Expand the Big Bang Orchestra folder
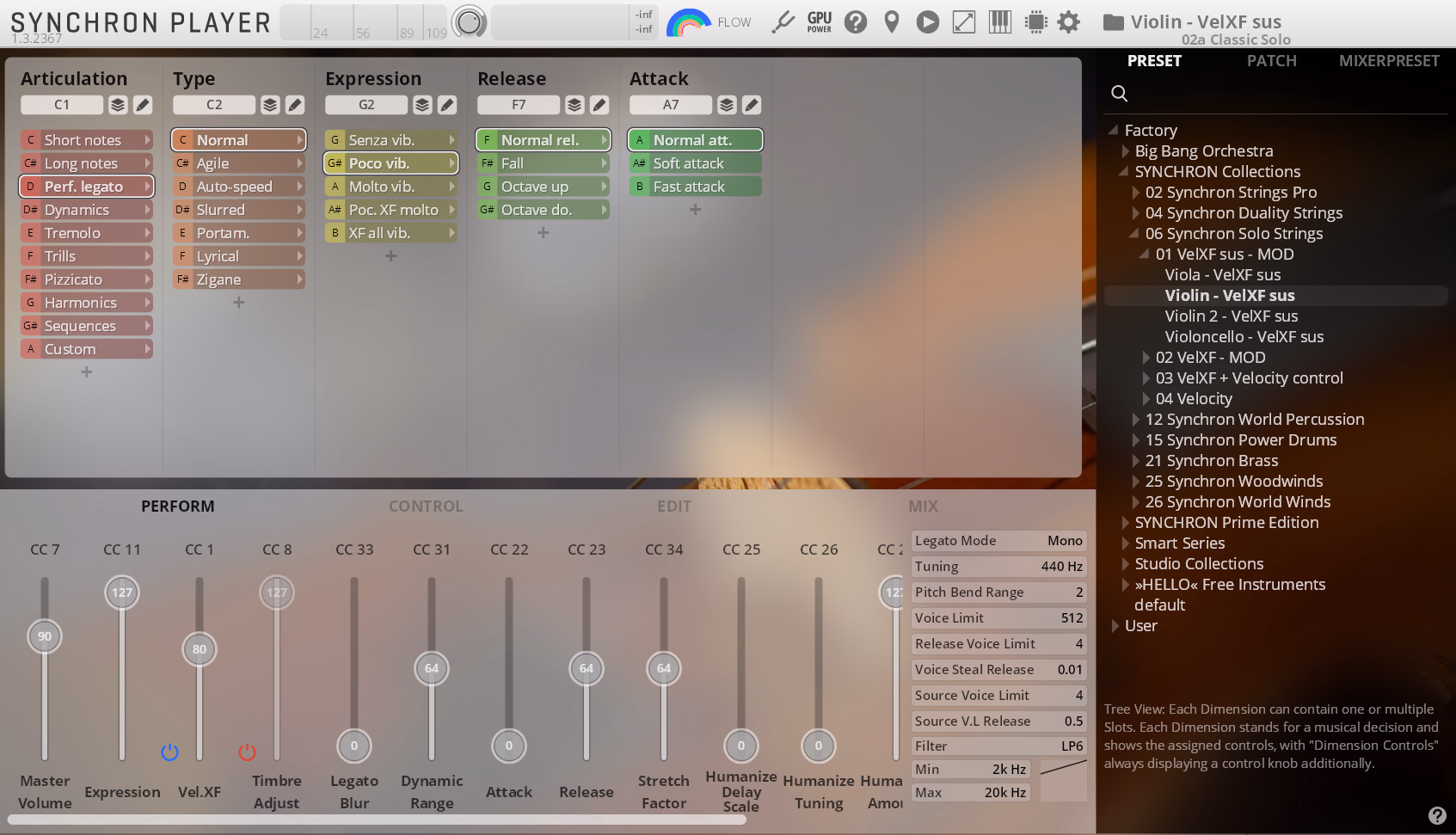Screen dimensions: 1456x835 pos(1125,151)
